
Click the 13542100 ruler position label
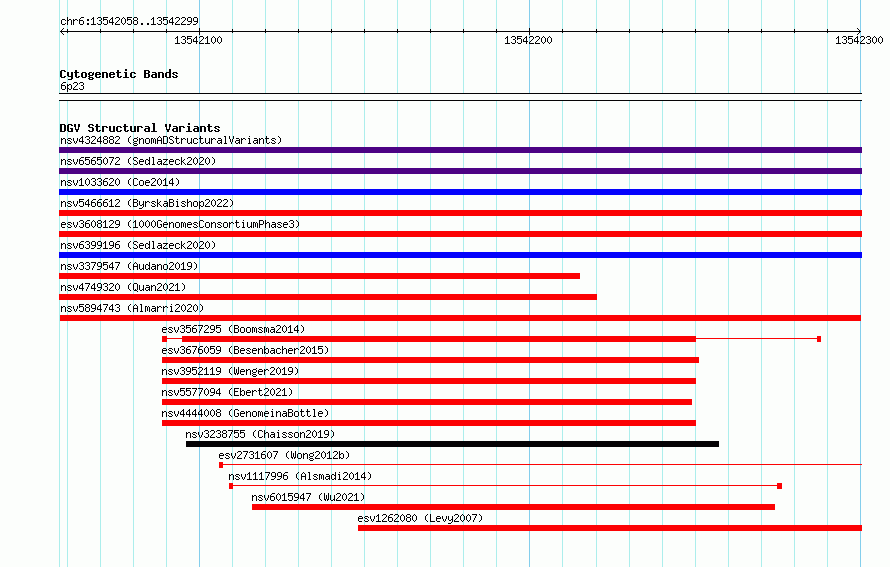coord(198,40)
